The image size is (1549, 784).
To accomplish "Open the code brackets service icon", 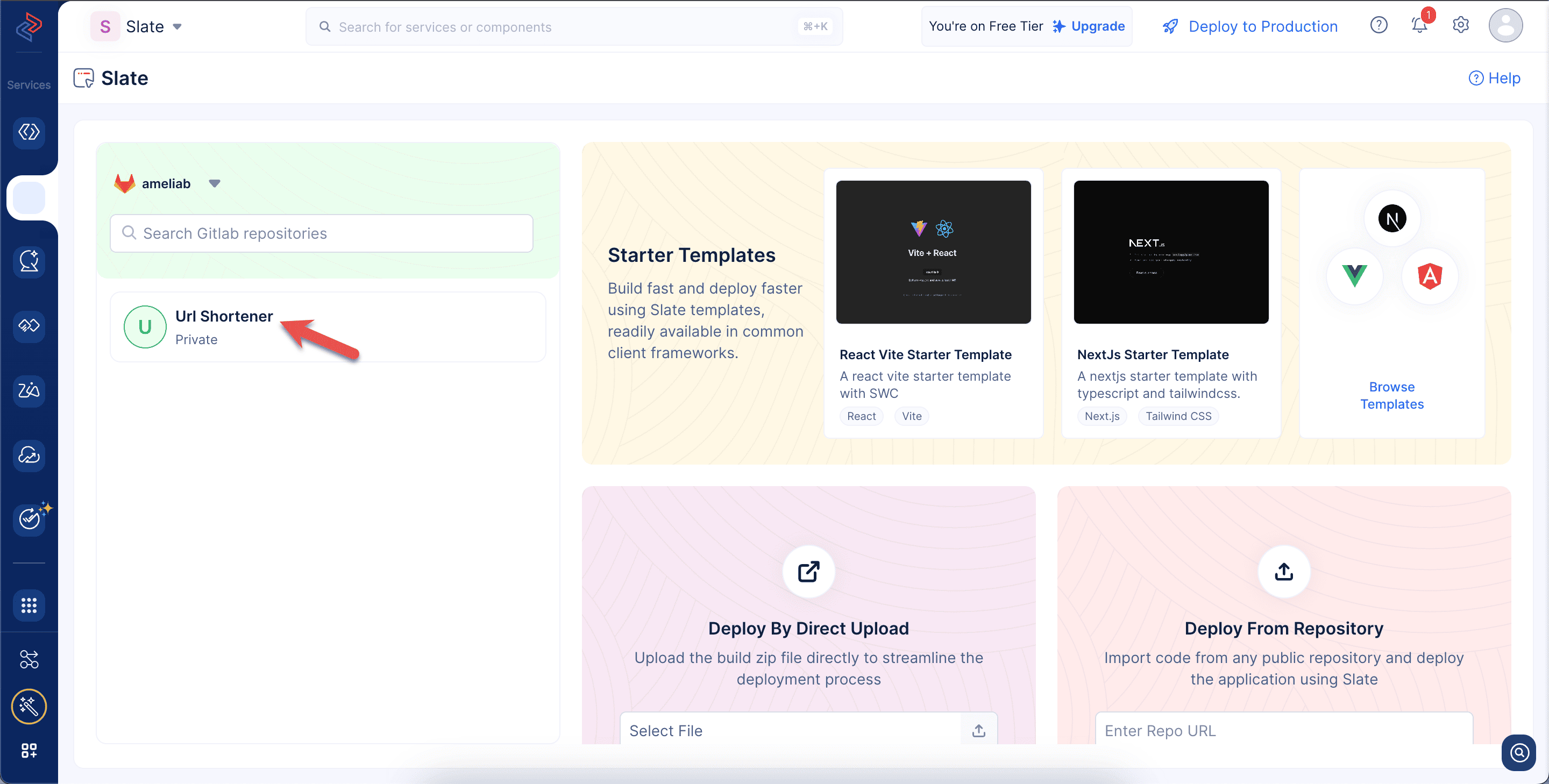I will click(x=29, y=132).
